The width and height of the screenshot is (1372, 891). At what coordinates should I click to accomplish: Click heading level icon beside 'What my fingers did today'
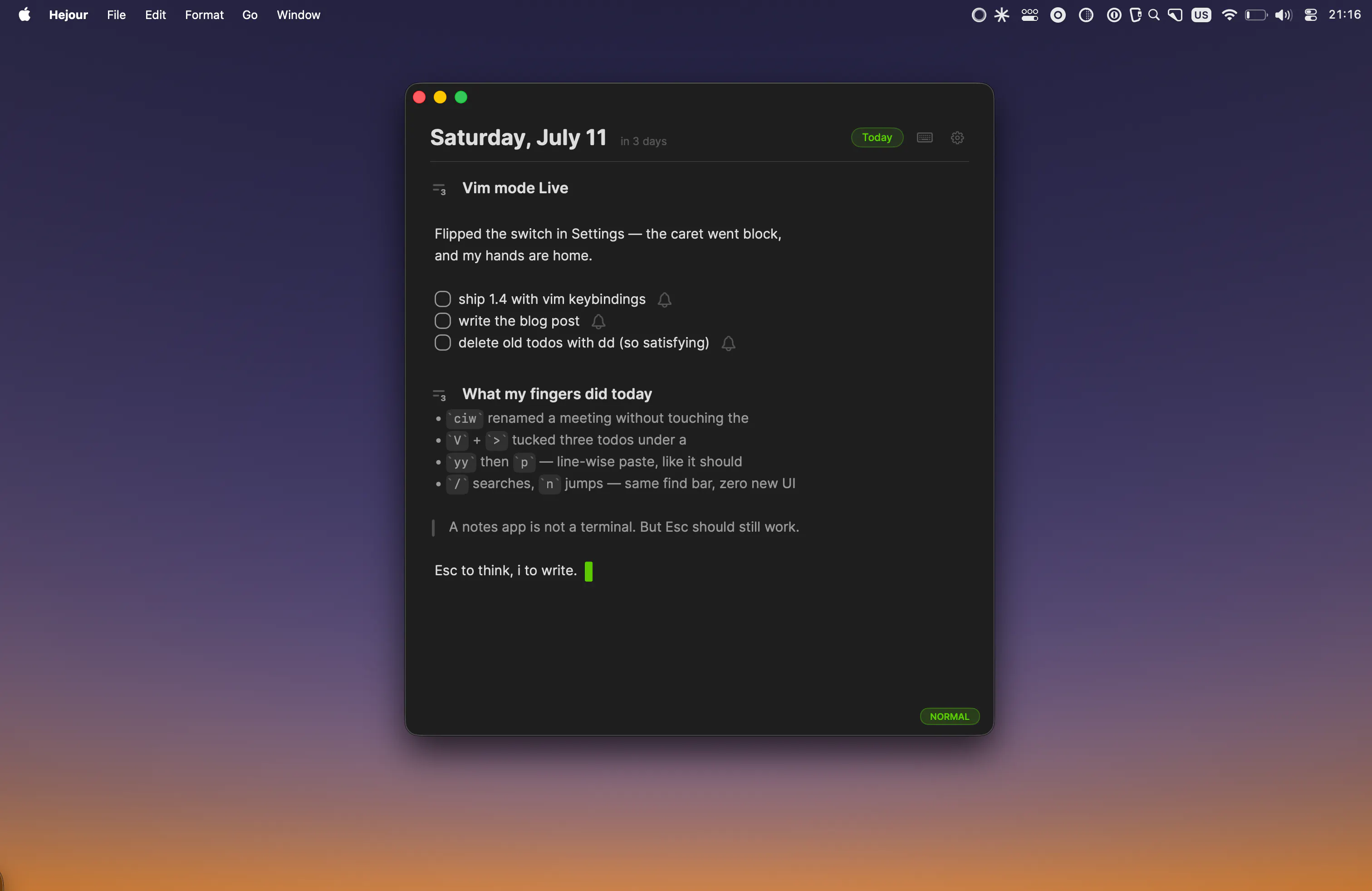point(439,395)
